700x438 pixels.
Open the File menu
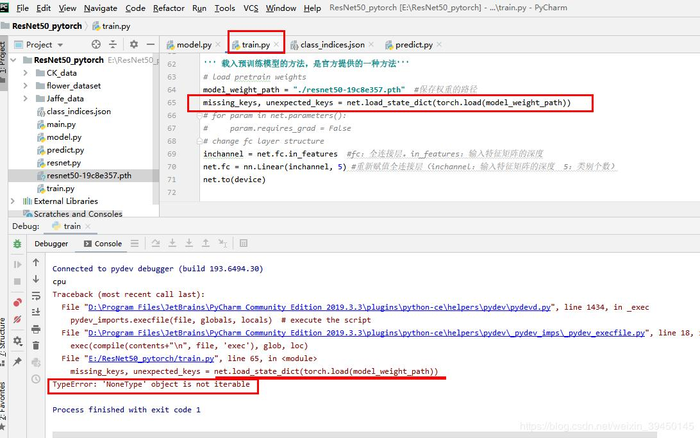tap(22, 8)
